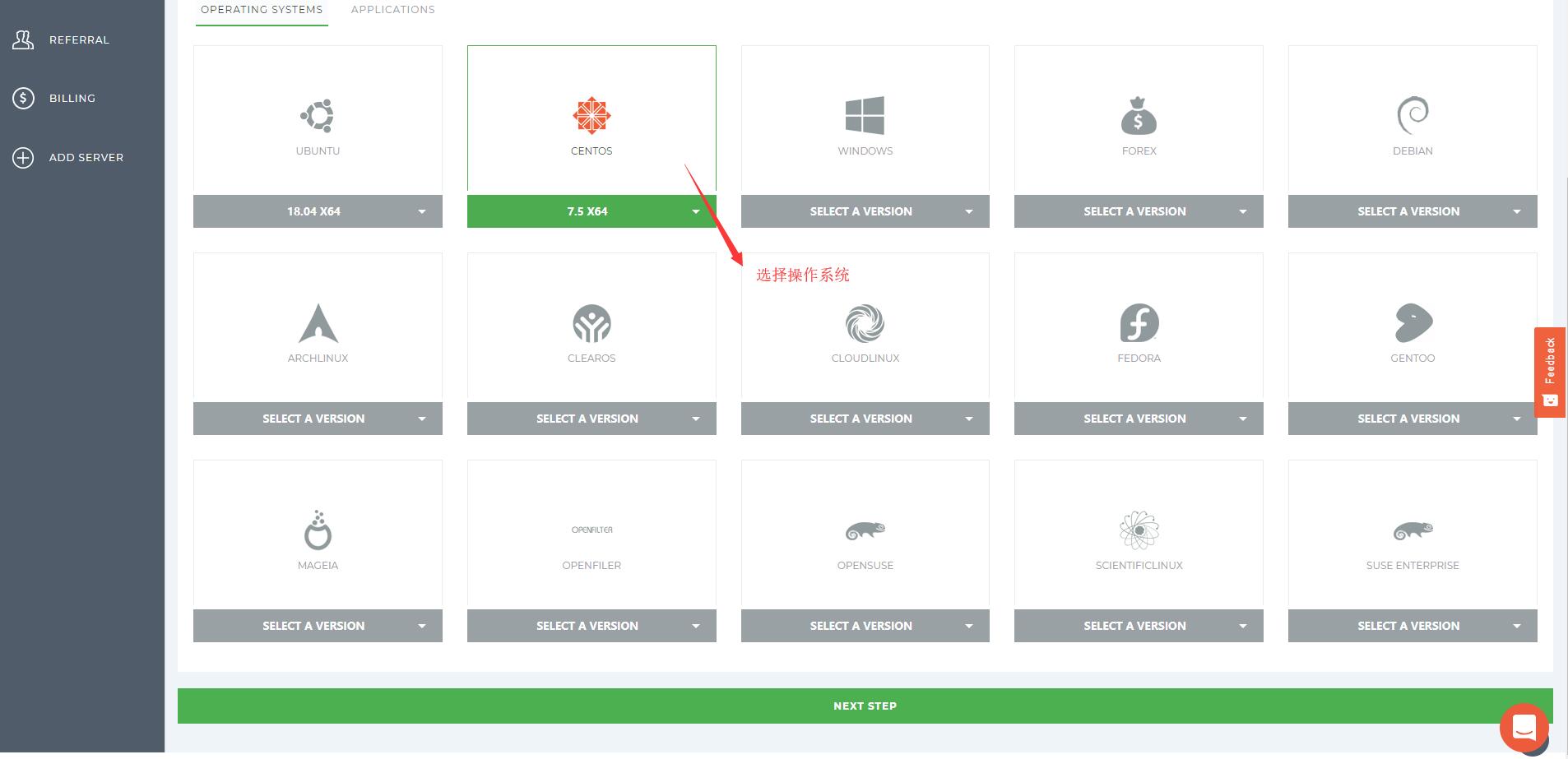Expand Forex Select a Version dropdown
Image resolution: width=1568 pixels, height=759 pixels.
pyautogui.click(x=1139, y=211)
